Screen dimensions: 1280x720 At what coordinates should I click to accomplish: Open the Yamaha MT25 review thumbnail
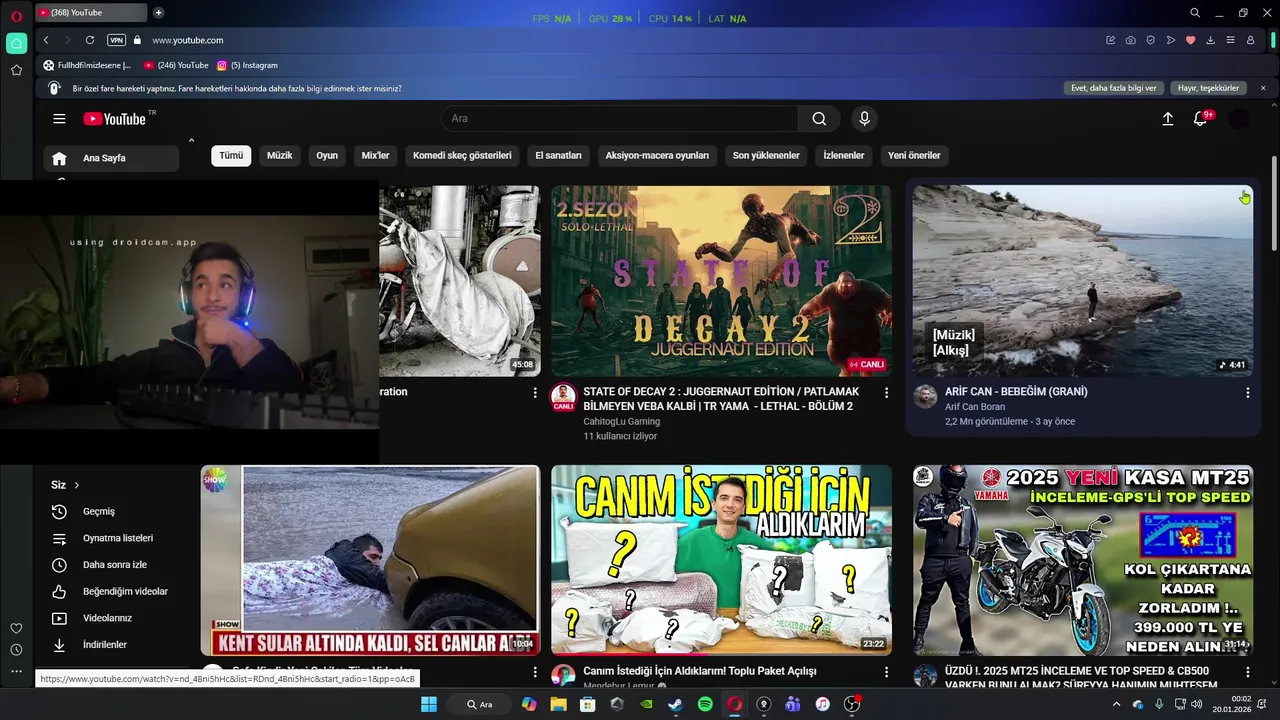click(1083, 560)
